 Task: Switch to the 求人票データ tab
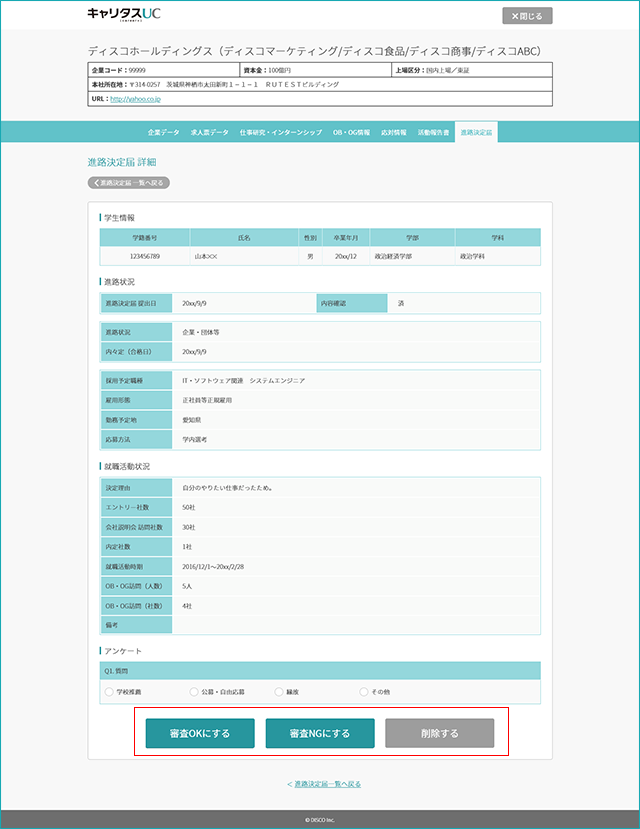click(209, 132)
